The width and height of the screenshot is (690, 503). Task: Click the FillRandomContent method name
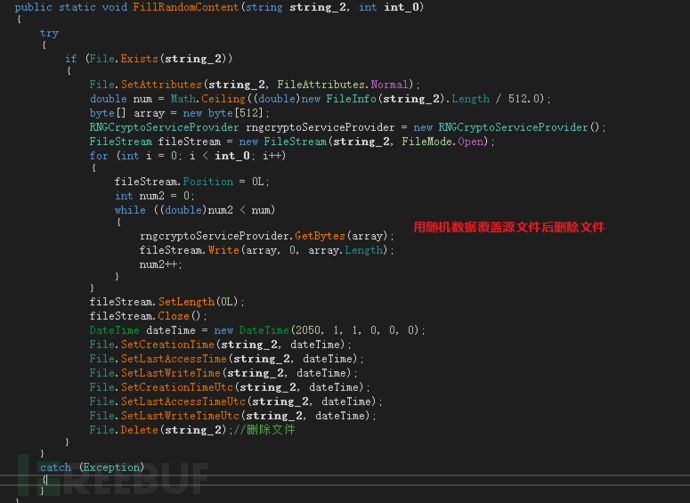click(186, 7)
